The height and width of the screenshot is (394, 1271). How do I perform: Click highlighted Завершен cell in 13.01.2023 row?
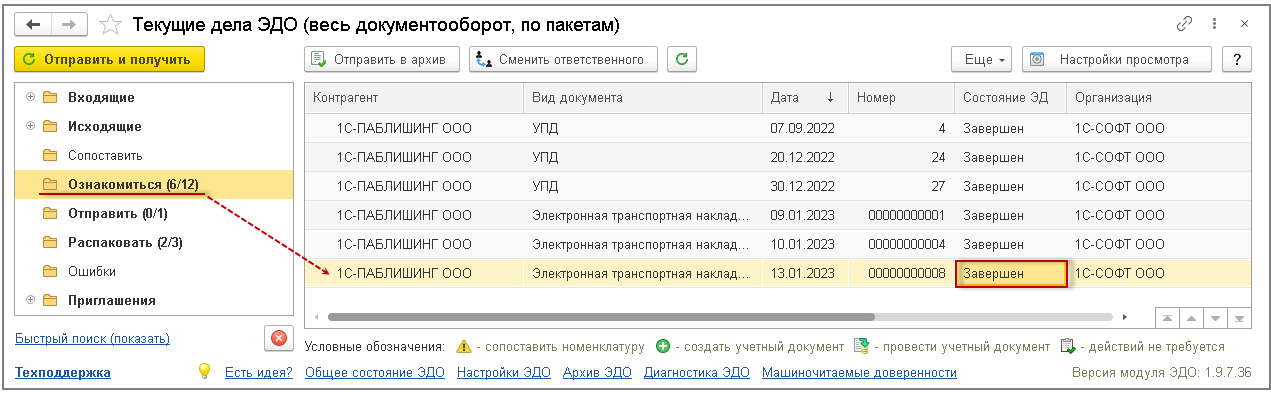pyautogui.click(x=1011, y=273)
